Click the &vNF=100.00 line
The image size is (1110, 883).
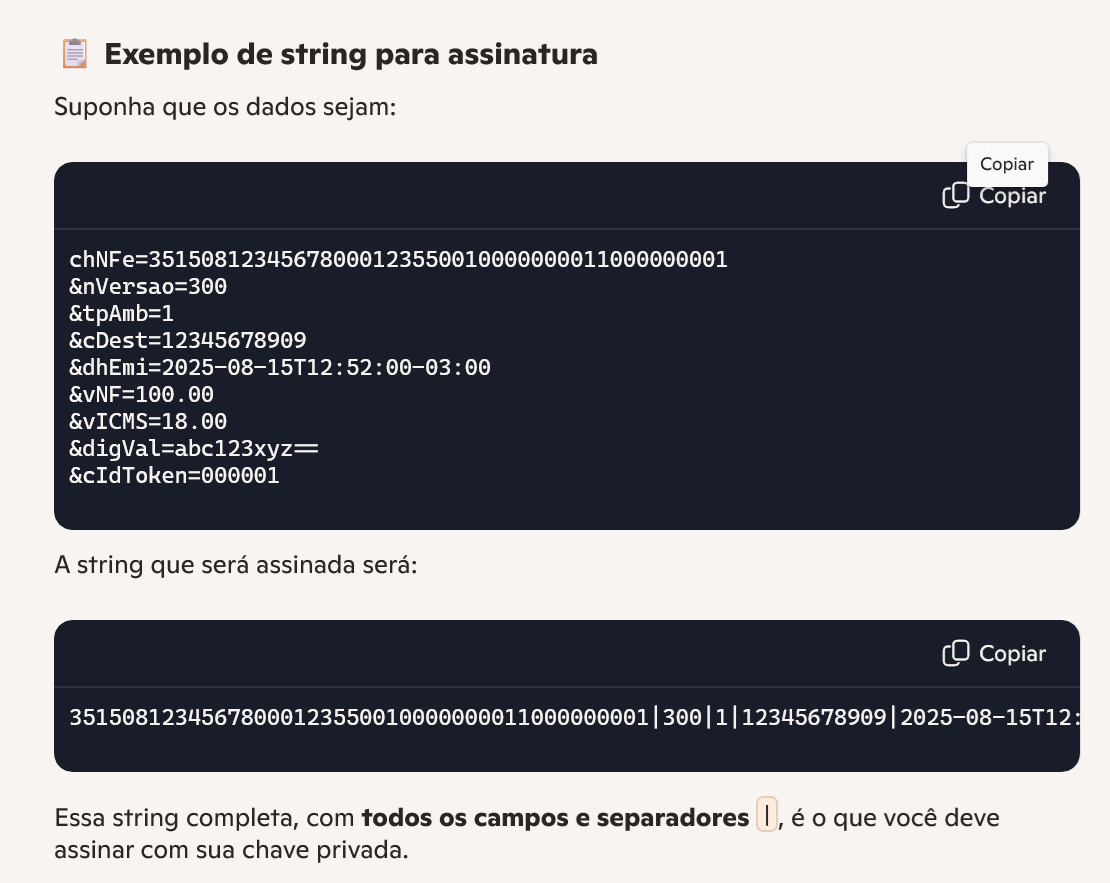(x=141, y=395)
